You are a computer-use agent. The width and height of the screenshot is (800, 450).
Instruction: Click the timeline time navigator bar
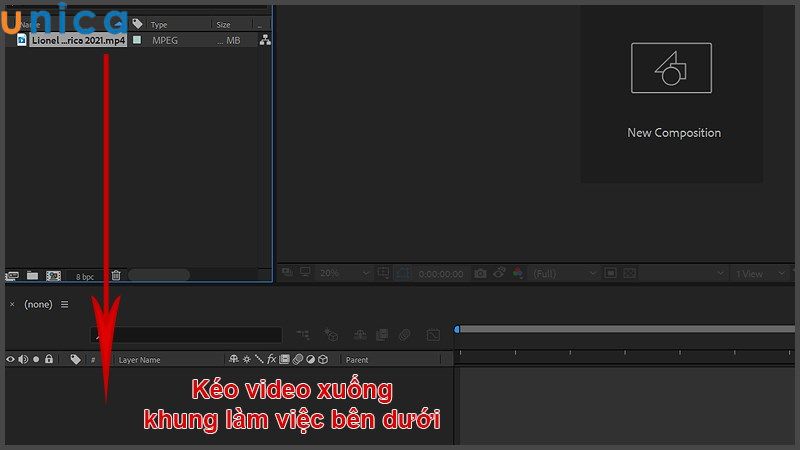[628, 330]
